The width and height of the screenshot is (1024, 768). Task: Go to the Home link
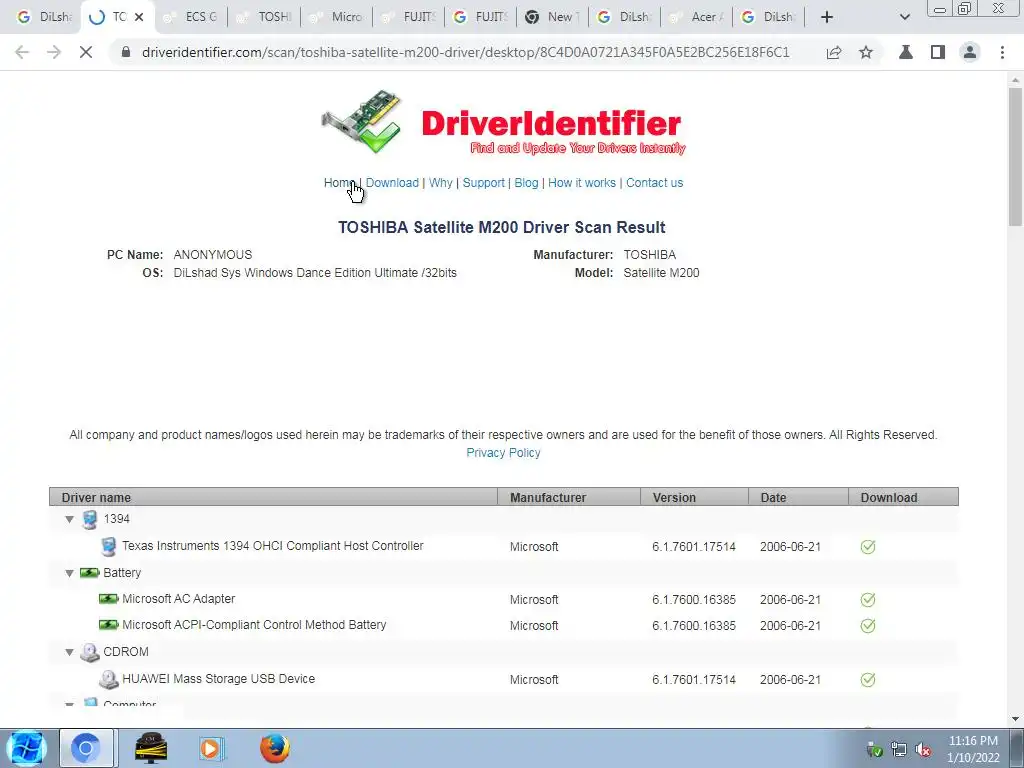(340, 183)
